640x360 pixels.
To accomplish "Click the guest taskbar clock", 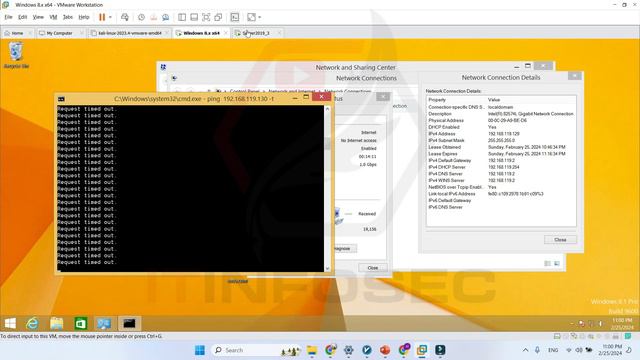I will point(622,324).
